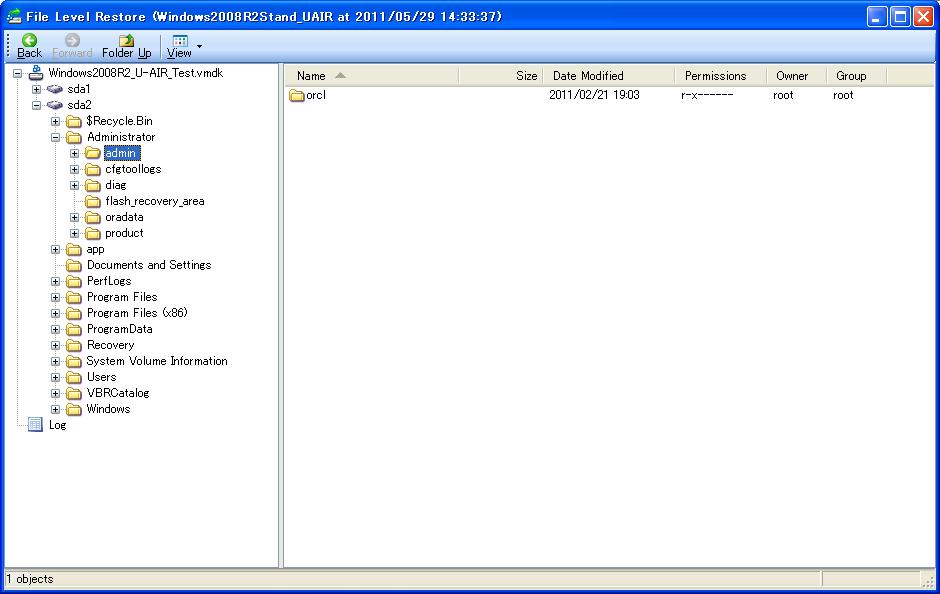Open the Log item icon
This screenshot has width=940, height=594.
(35, 425)
